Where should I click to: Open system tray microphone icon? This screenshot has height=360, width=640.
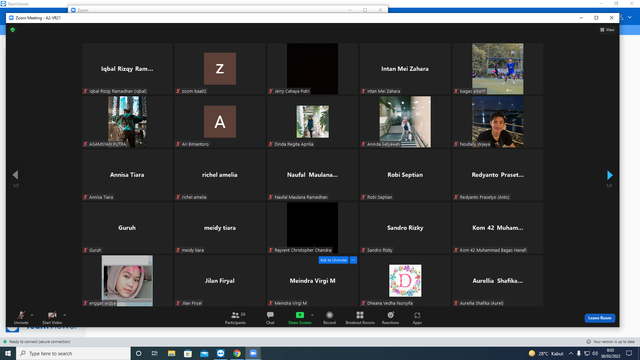[579, 353]
